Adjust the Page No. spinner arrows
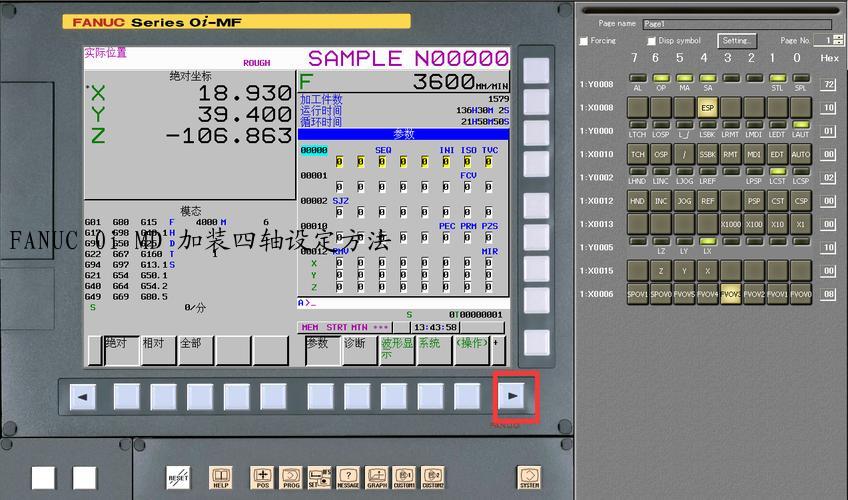Screen dimensions: 848x500 click(838, 40)
